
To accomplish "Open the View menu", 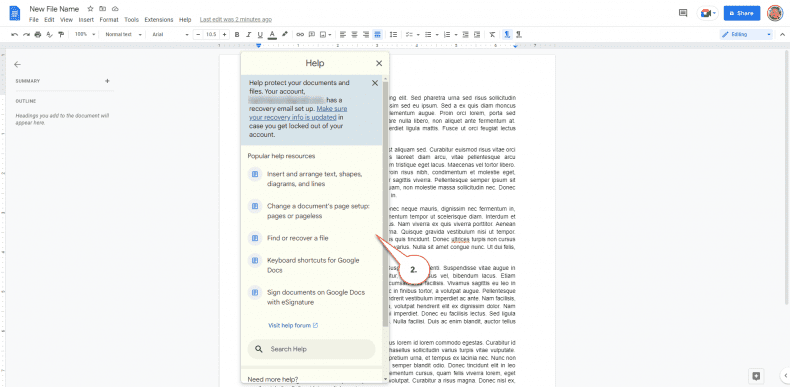I will click(67, 20).
